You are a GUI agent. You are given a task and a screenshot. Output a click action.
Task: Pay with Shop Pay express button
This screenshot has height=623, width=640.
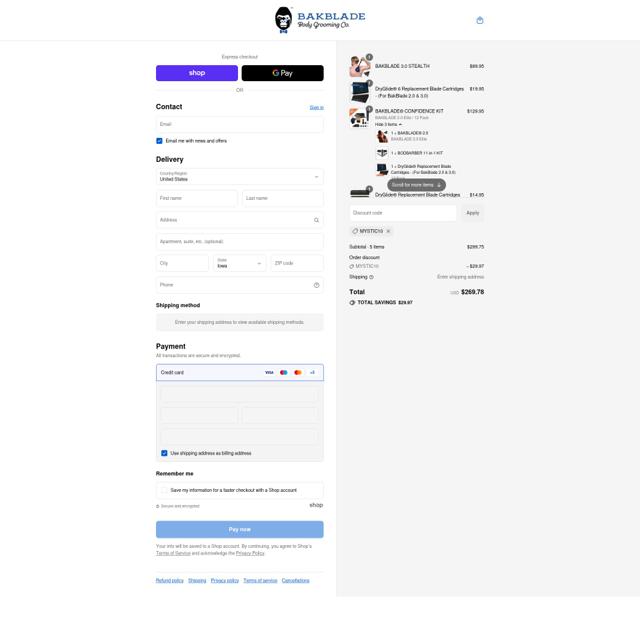coord(197,73)
